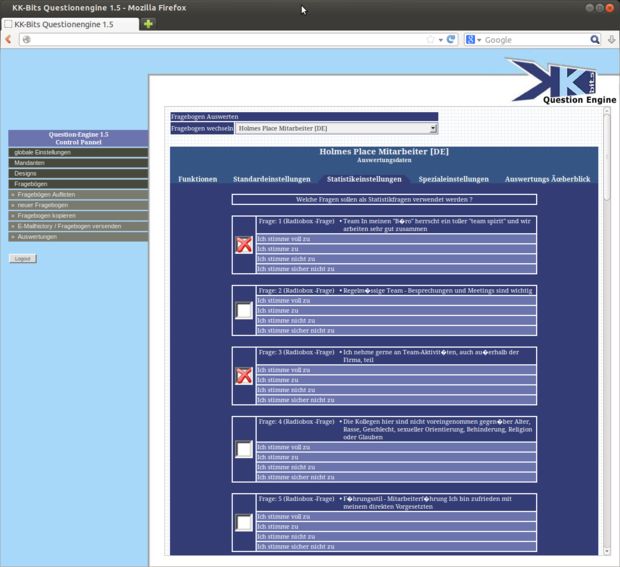The height and width of the screenshot is (567, 620).
Task: Click Frage 1 answer 'Ich stimme sicher nicht zu'
Action: point(396,269)
